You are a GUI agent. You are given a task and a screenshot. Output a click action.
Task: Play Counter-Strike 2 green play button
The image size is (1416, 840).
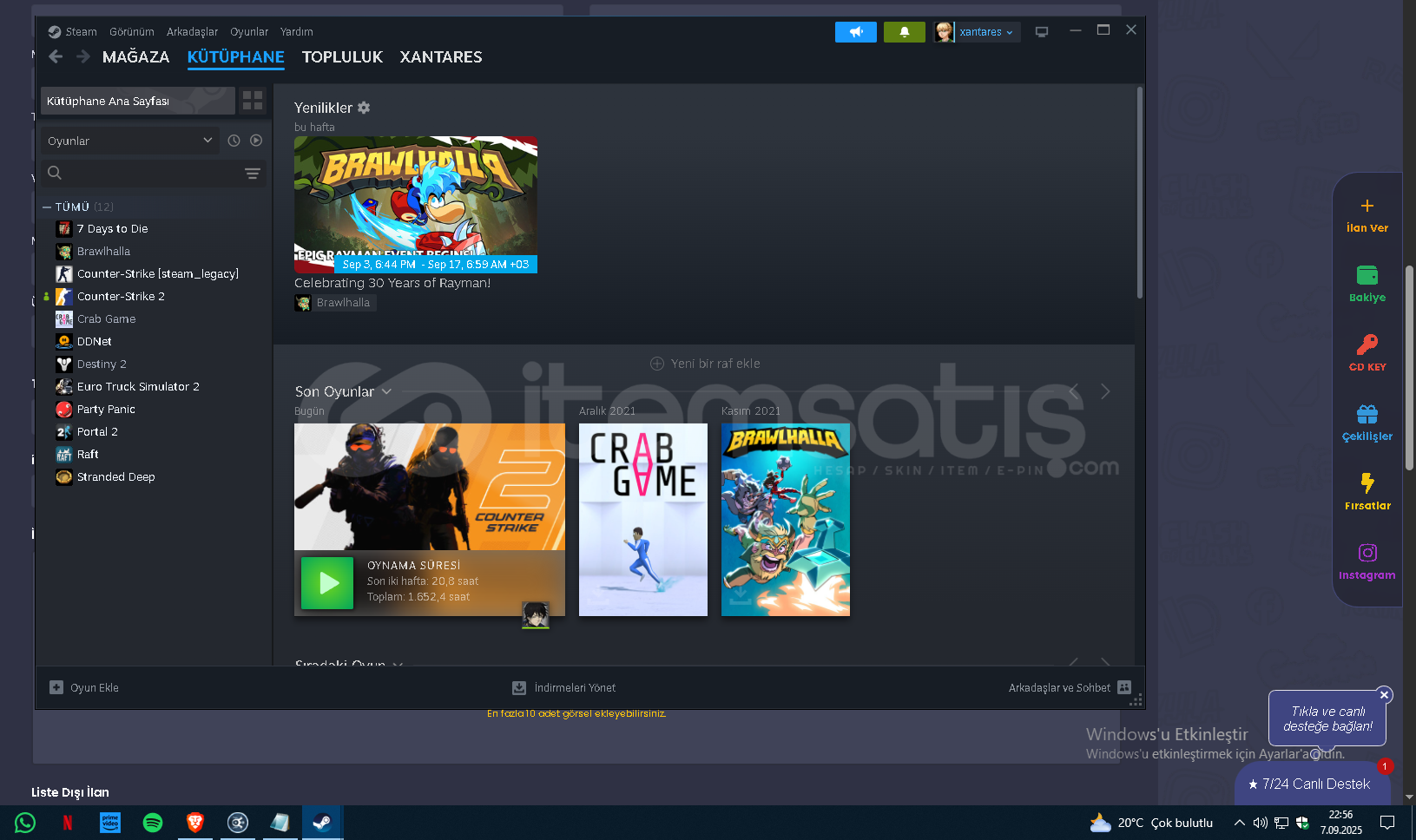tap(327, 583)
